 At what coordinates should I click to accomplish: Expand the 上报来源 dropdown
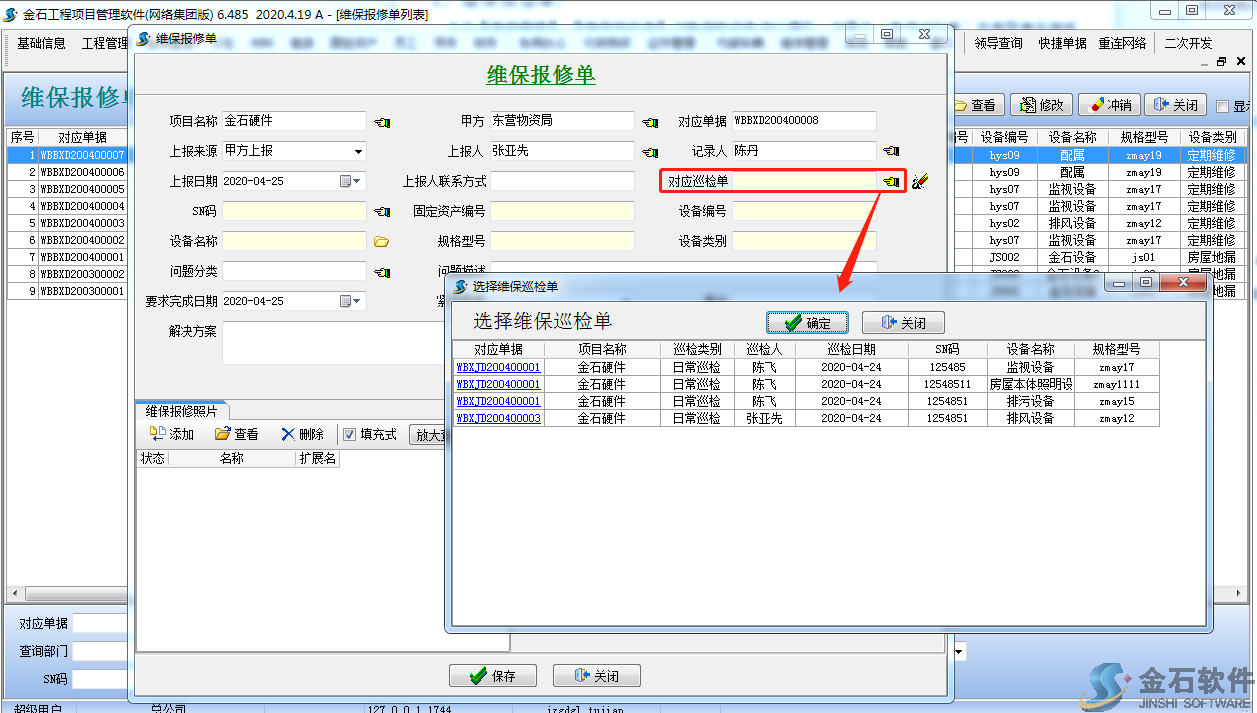click(358, 152)
